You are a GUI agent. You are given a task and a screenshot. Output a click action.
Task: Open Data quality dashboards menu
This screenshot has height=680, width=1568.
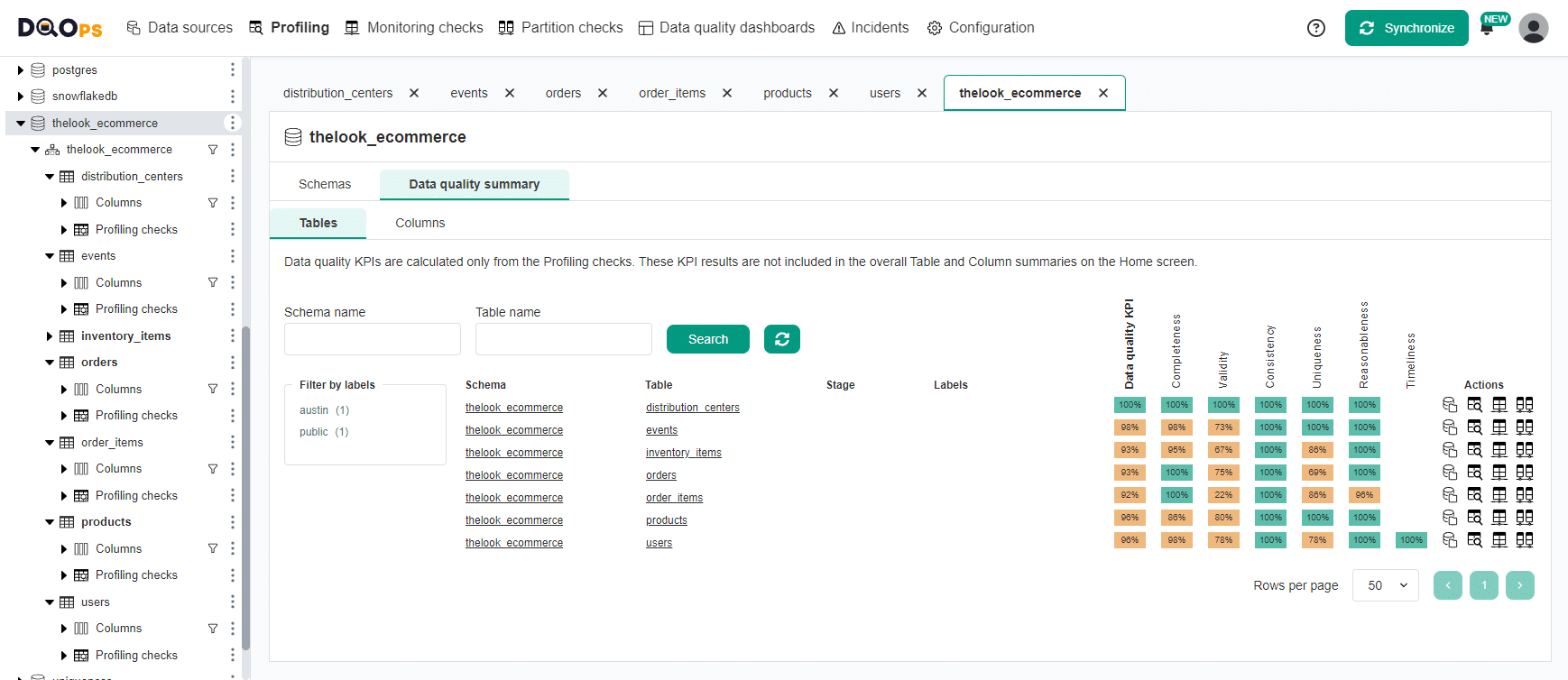[x=726, y=28]
